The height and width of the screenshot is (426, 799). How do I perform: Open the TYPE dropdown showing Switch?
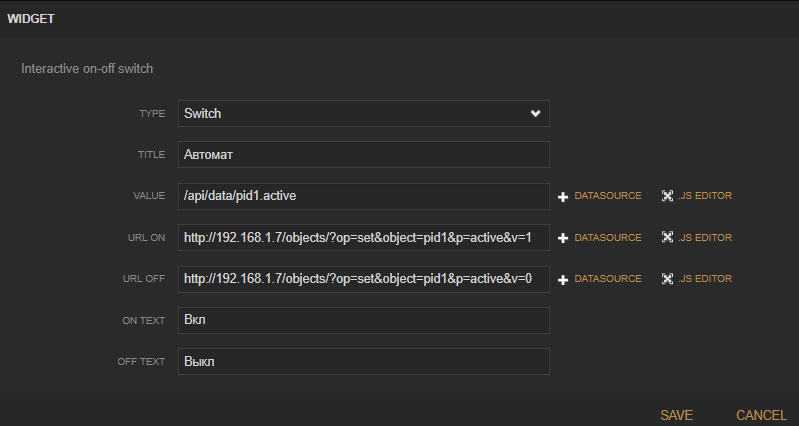pyautogui.click(x=363, y=114)
